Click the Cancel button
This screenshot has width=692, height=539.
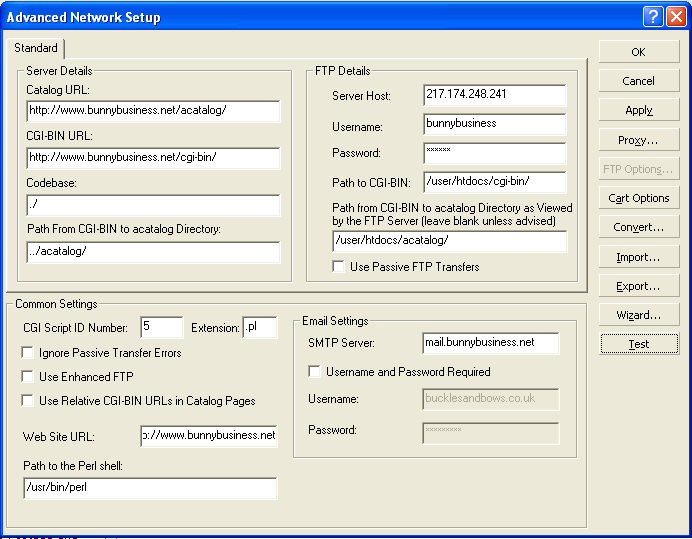coord(639,81)
